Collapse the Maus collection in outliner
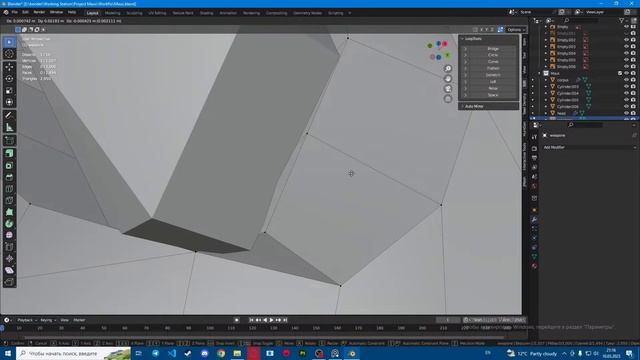The image size is (640, 360). [x=540, y=73]
